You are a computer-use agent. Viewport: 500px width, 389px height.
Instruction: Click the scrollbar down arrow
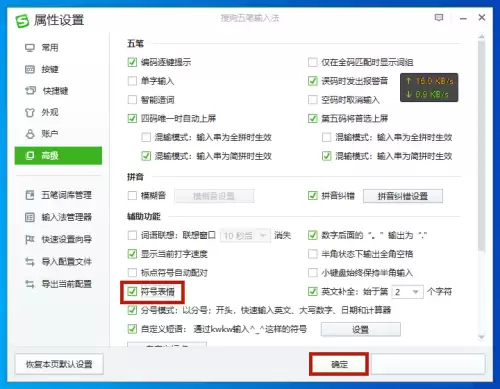point(481,337)
